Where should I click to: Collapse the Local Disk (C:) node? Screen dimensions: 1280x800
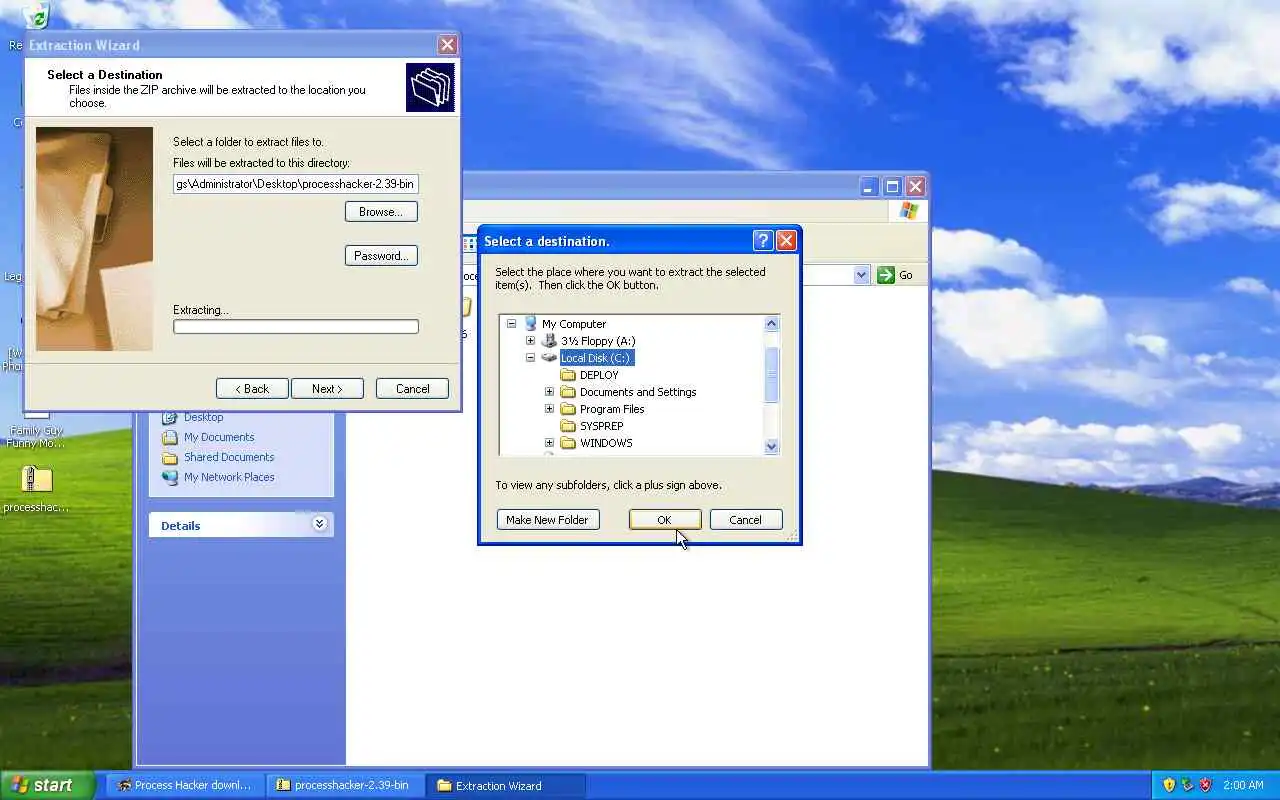530,358
